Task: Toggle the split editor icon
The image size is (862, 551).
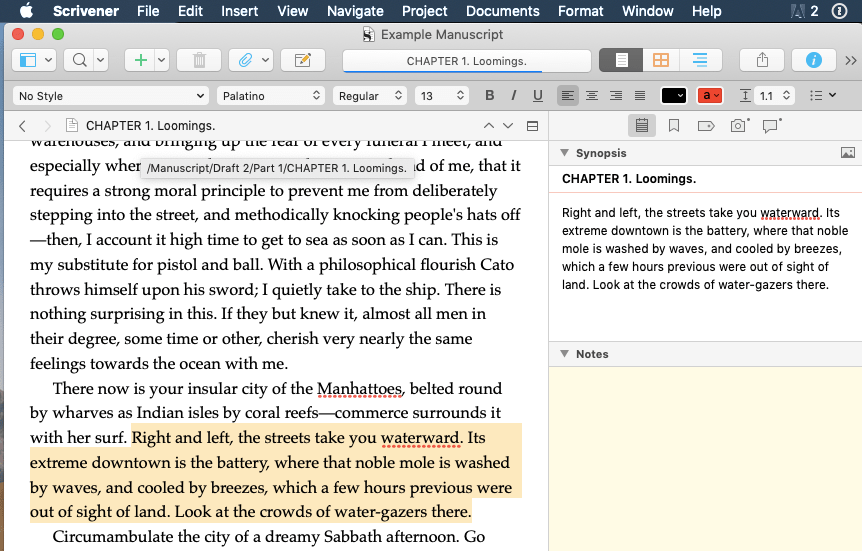Action: pyautogui.click(x=532, y=126)
